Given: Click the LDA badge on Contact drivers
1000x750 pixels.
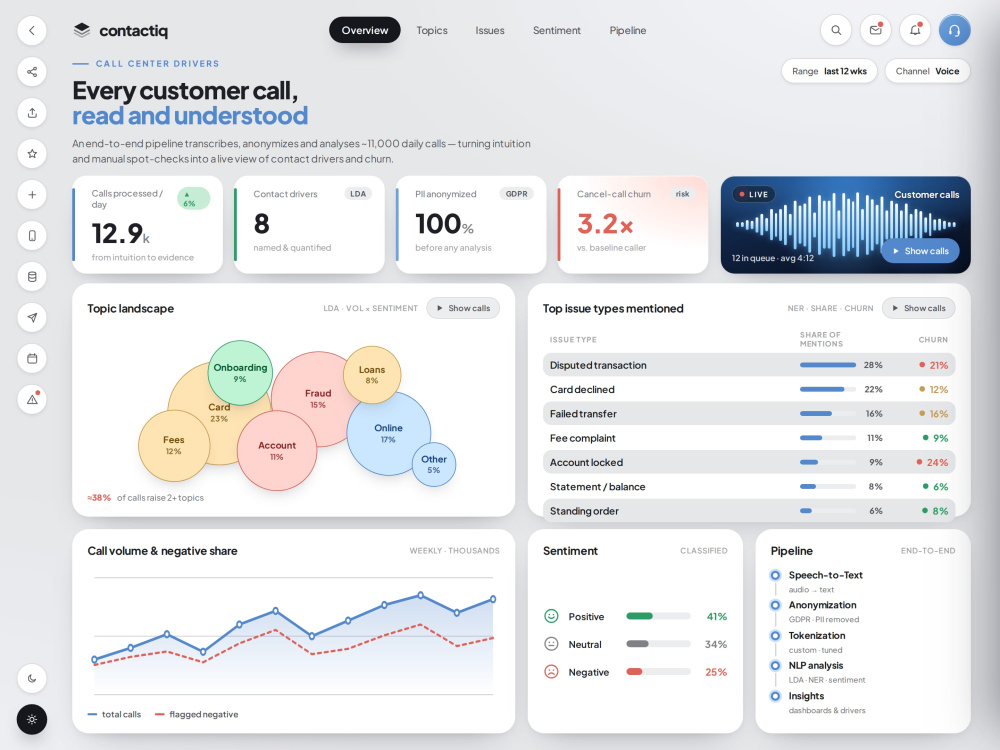Looking at the screenshot, I should tap(358, 194).
